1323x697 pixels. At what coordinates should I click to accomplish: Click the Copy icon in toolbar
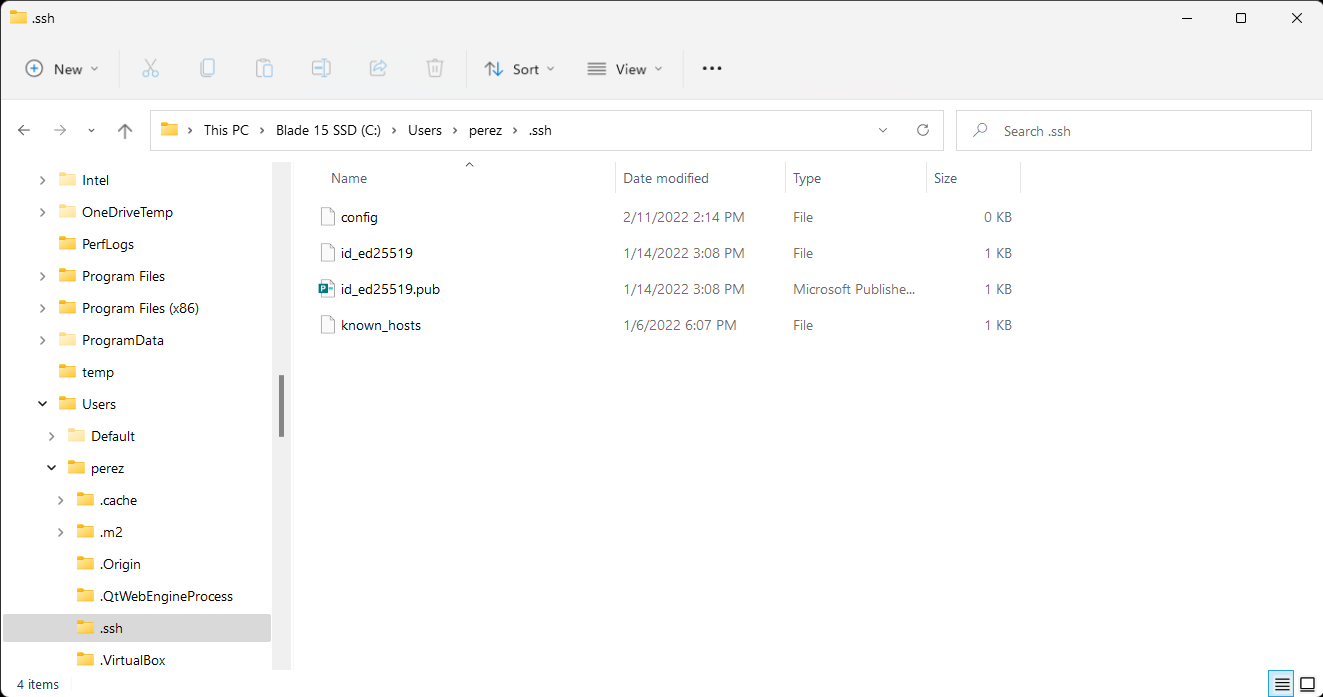[x=207, y=69]
